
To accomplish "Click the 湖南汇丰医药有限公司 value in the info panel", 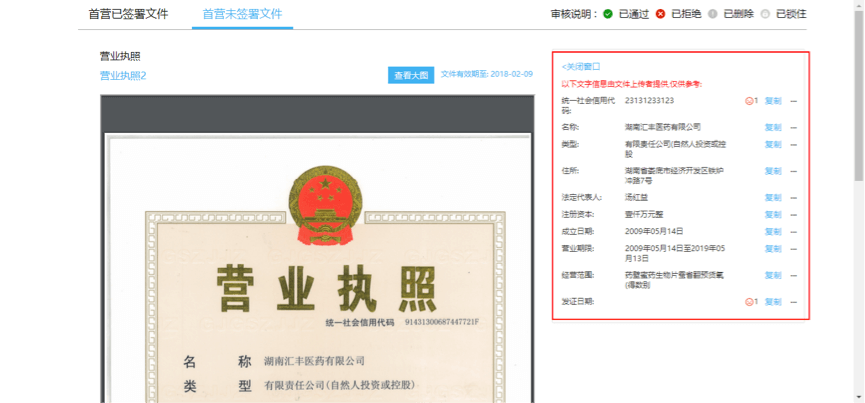I will click(x=663, y=127).
